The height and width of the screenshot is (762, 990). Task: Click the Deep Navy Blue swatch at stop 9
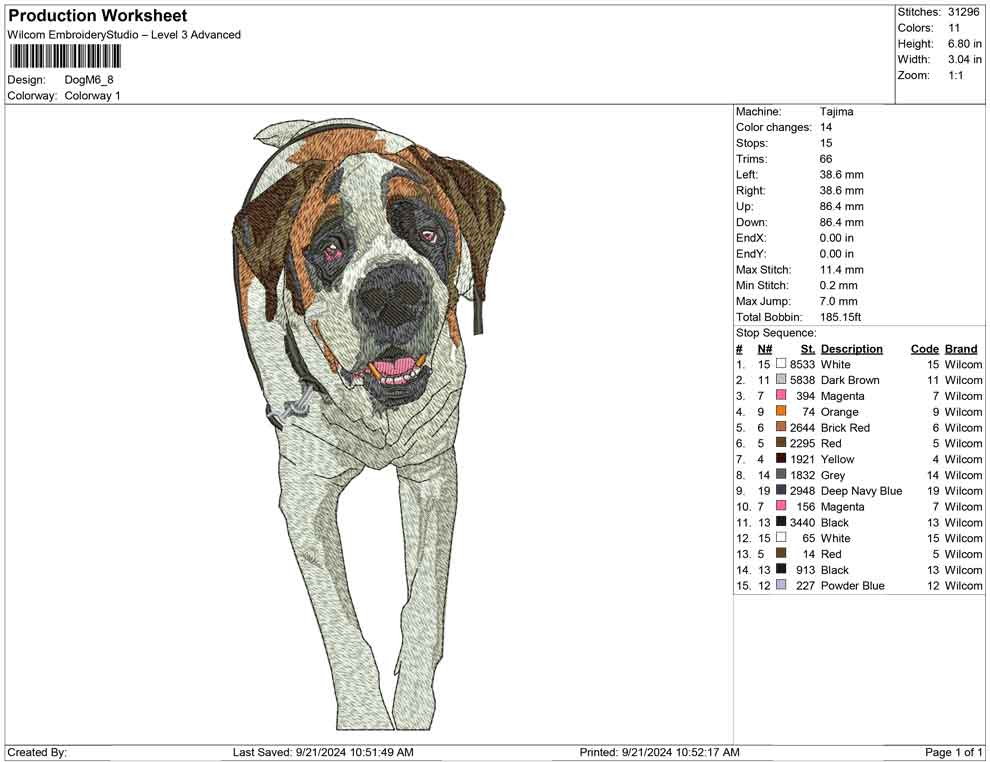(781, 491)
